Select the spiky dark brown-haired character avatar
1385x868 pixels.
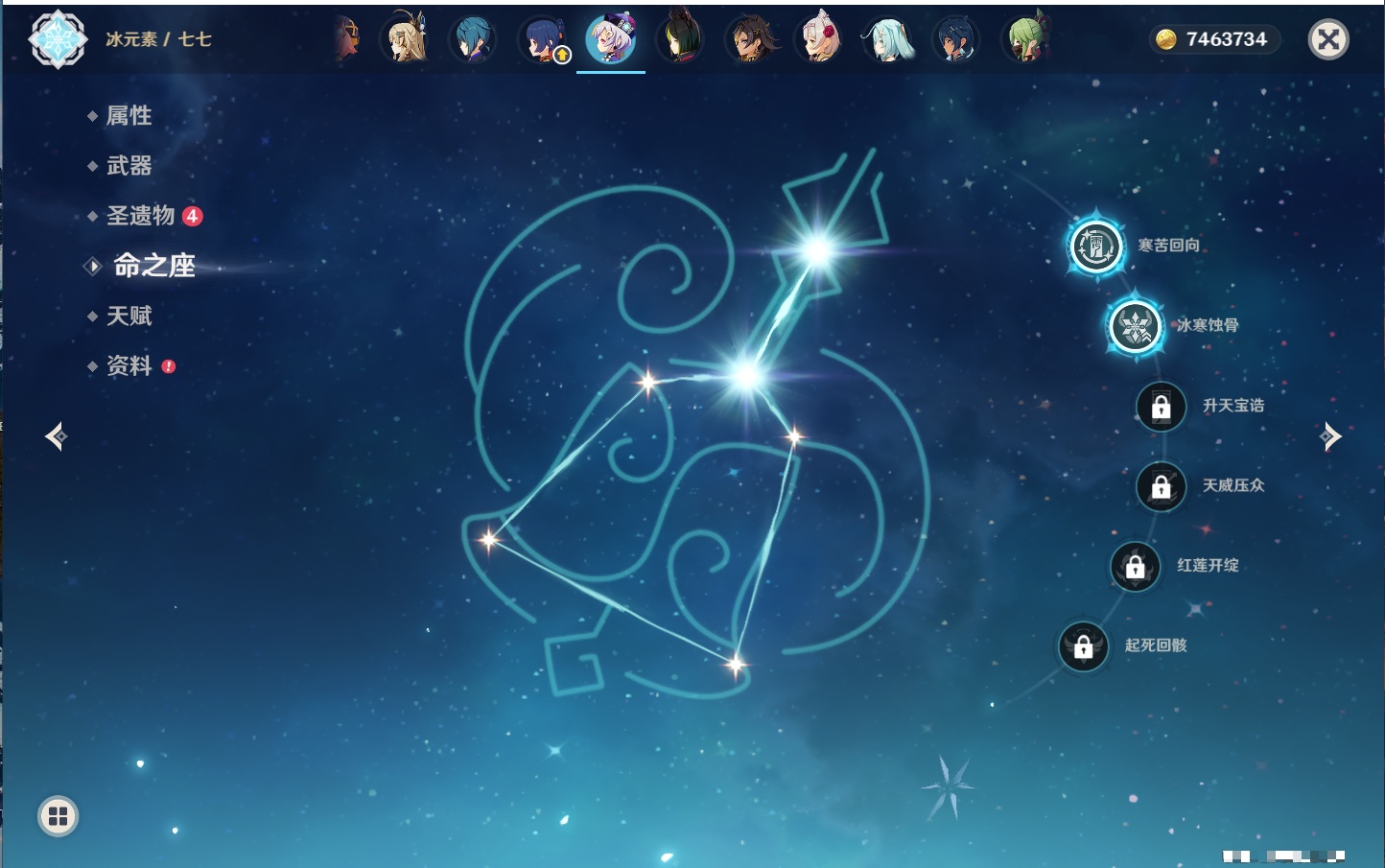click(x=751, y=40)
